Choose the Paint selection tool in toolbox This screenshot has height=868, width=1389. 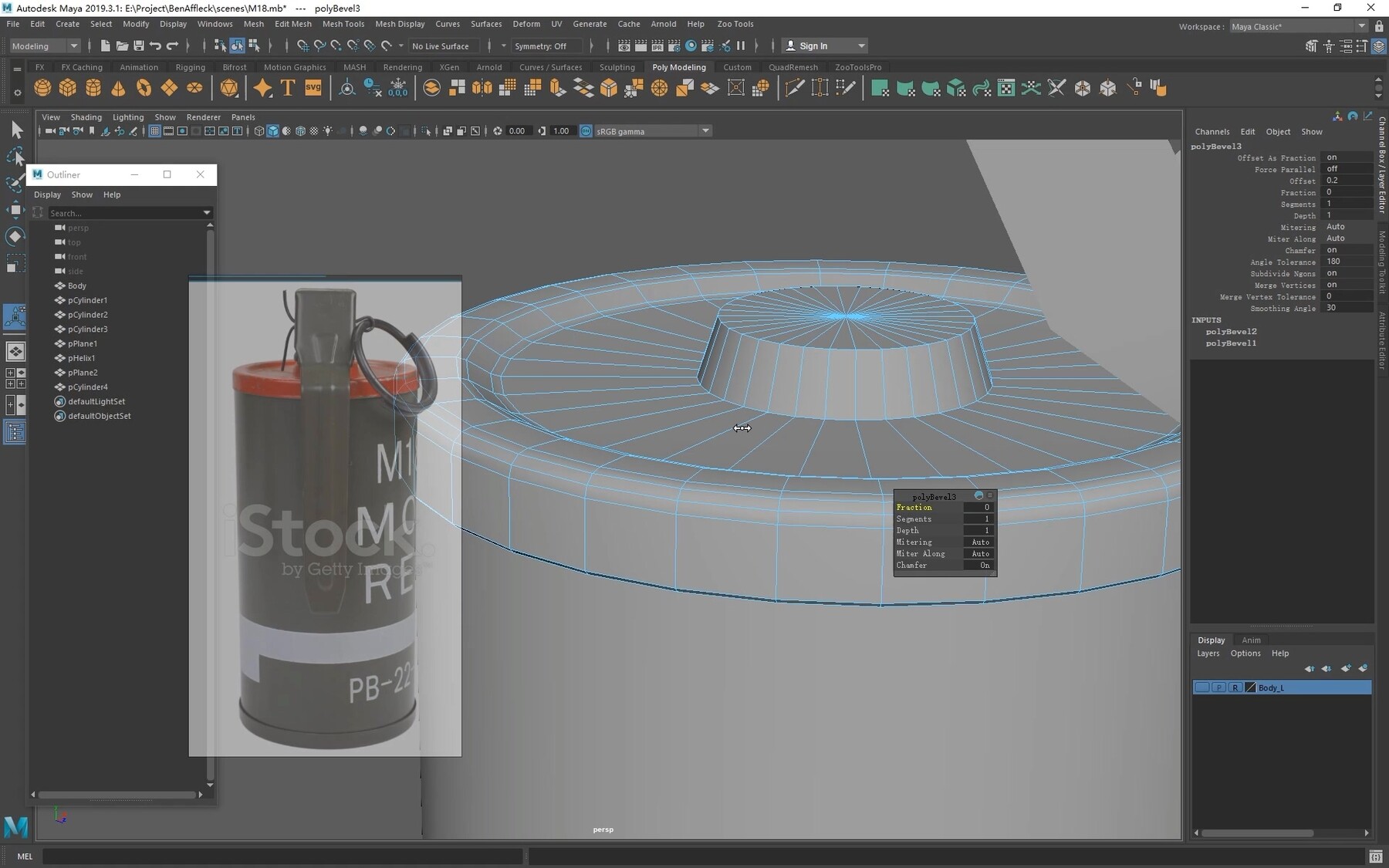(15, 183)
